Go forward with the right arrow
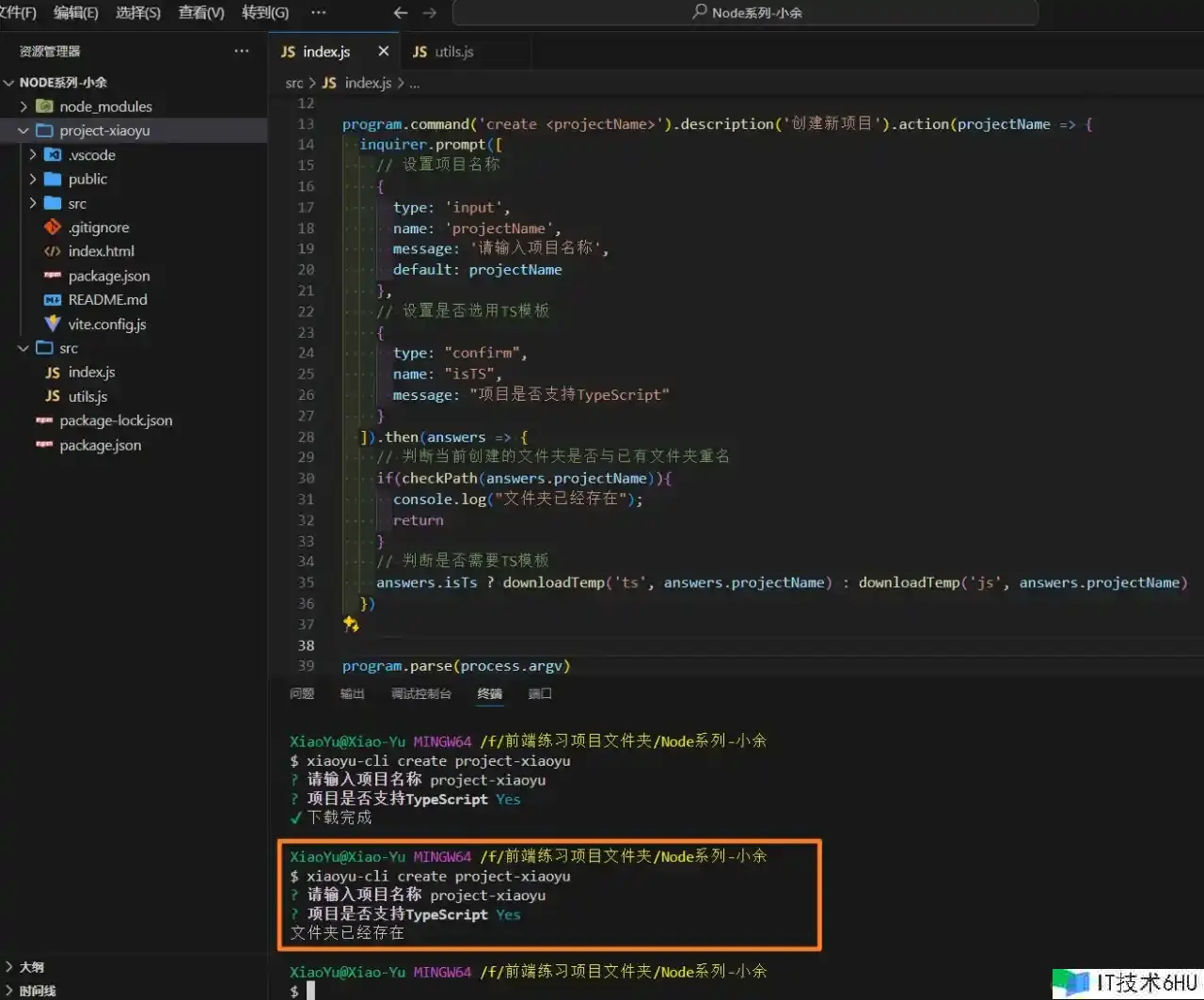1204x1000 pixels. [x=430, y=13]
